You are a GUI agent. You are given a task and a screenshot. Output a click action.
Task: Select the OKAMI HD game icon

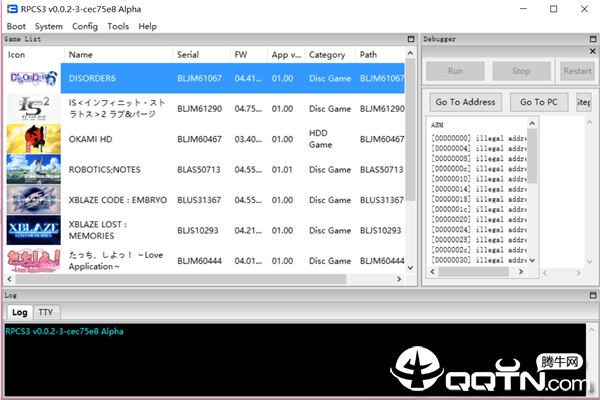point(34,139)
